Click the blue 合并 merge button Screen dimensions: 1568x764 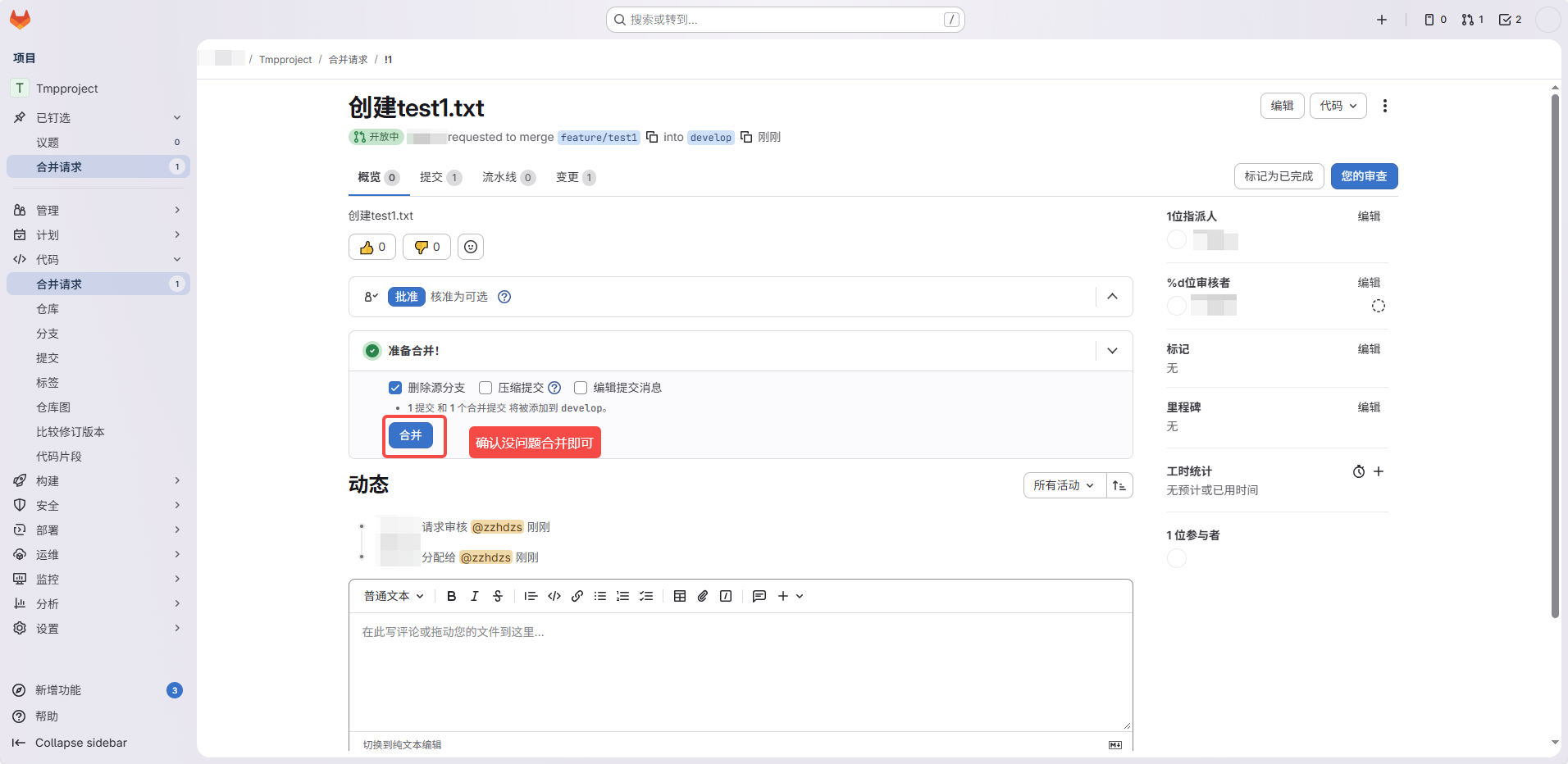[x=411, y=435]
